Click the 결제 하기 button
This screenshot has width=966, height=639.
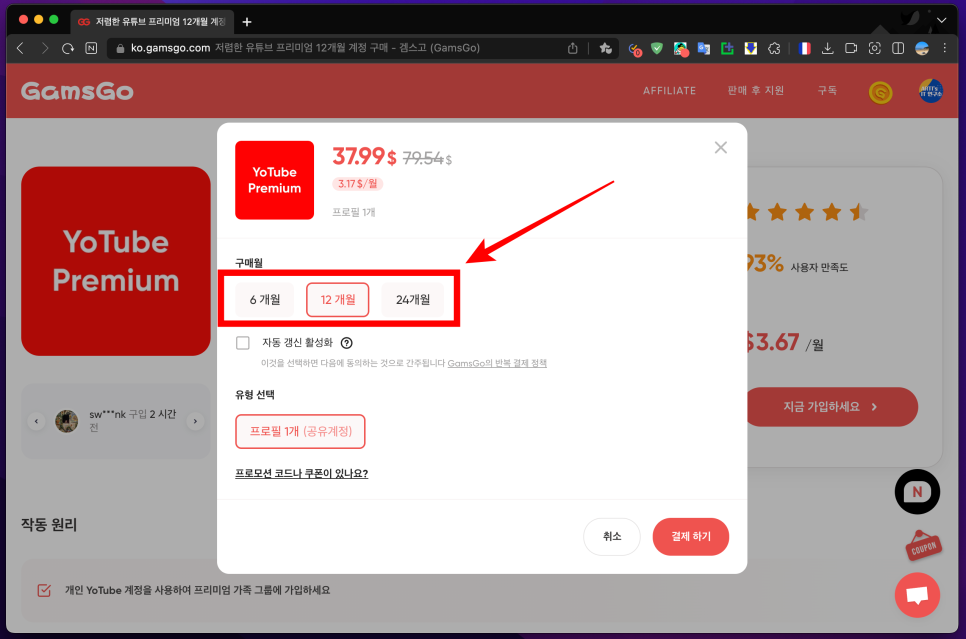coord(691,536)
